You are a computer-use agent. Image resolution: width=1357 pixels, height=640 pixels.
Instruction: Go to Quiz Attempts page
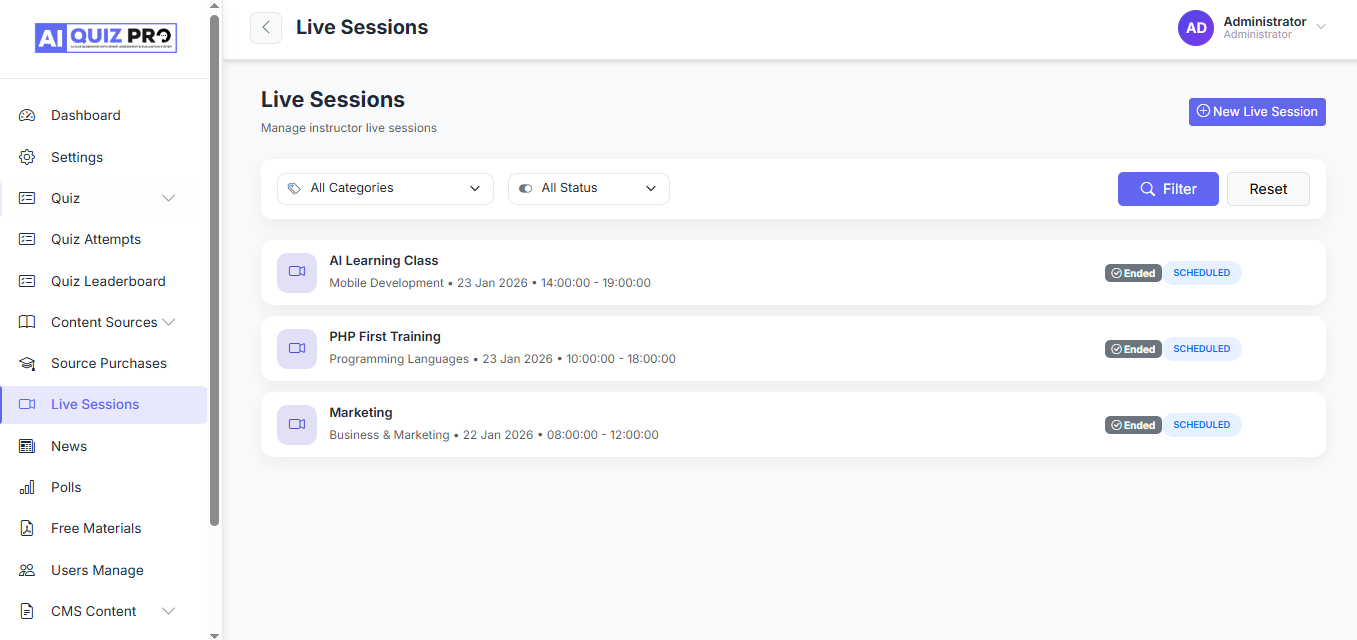coord(104,240)
